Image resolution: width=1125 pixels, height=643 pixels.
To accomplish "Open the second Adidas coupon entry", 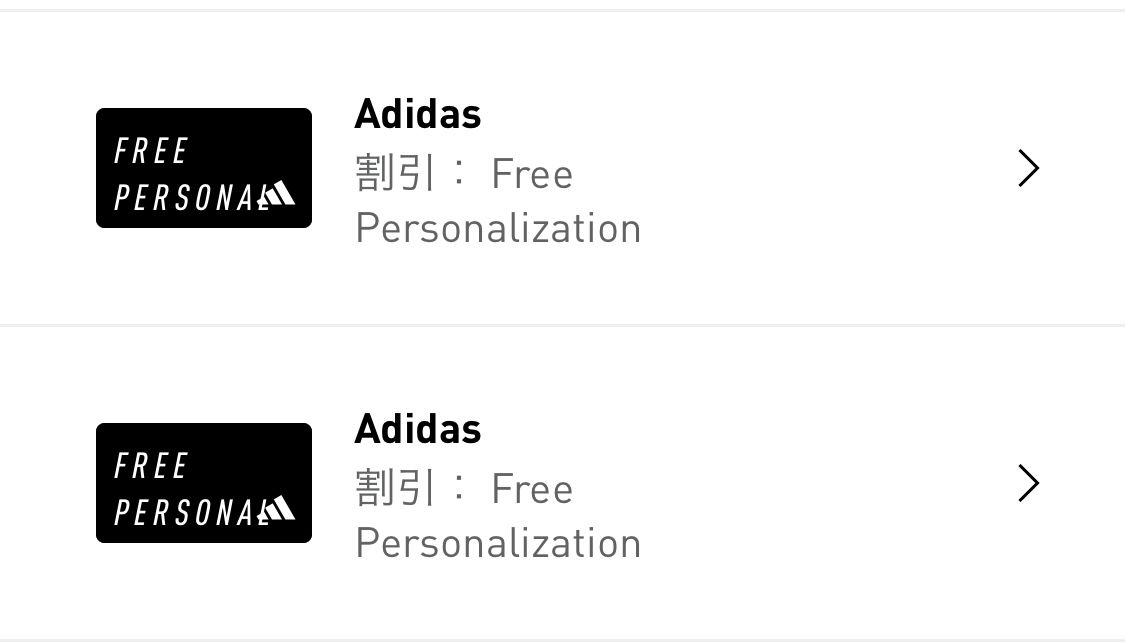I will click(x=562, y=483).
